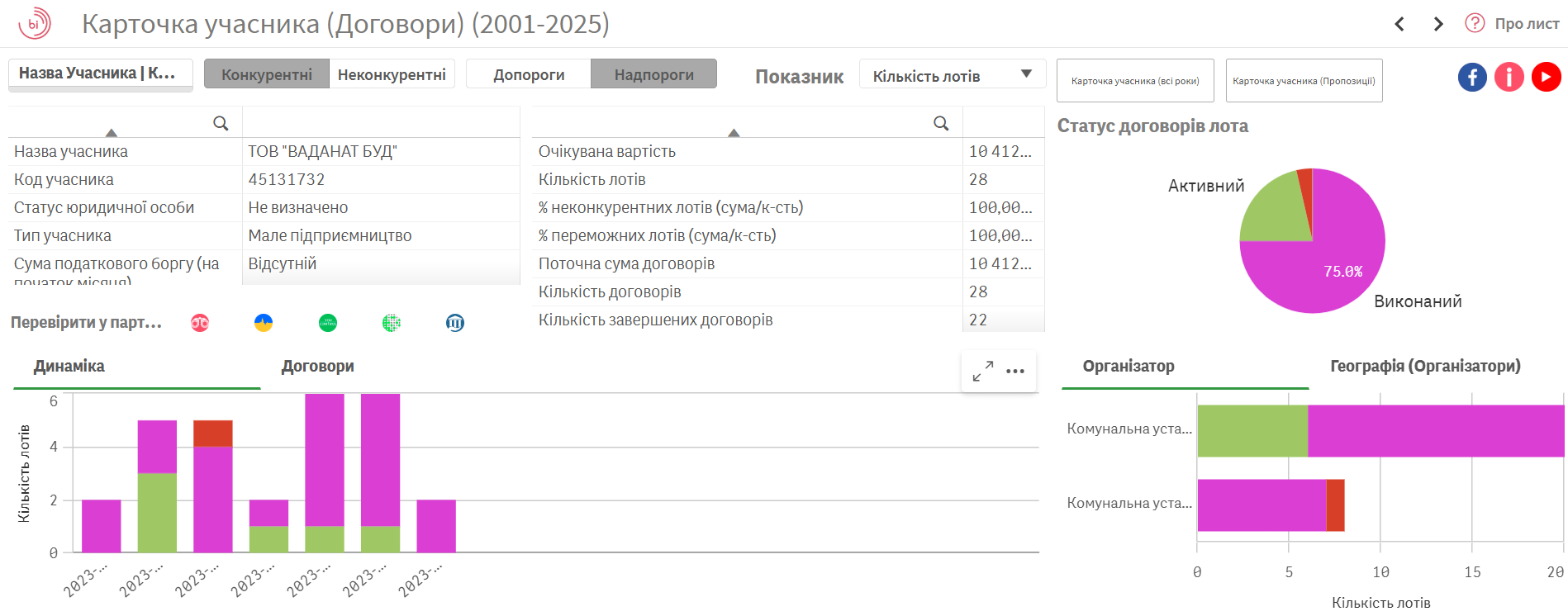Click the red binoculars partner icon
Screen dimensions: 1568x616
tap(200, 323)
